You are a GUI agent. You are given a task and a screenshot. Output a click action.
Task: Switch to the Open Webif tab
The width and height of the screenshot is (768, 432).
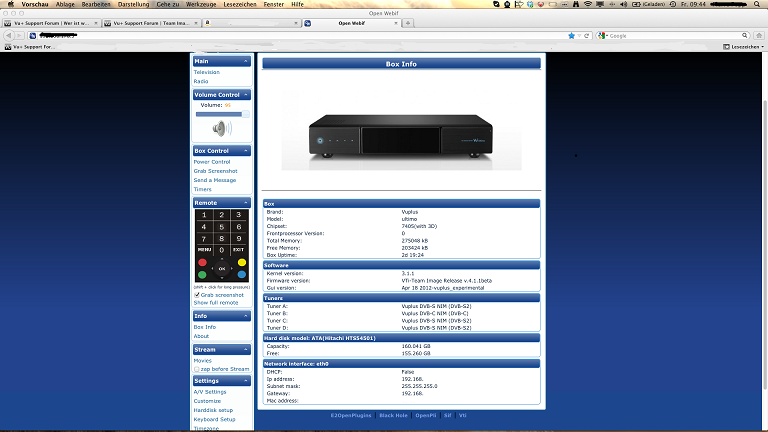coord(350,23)
